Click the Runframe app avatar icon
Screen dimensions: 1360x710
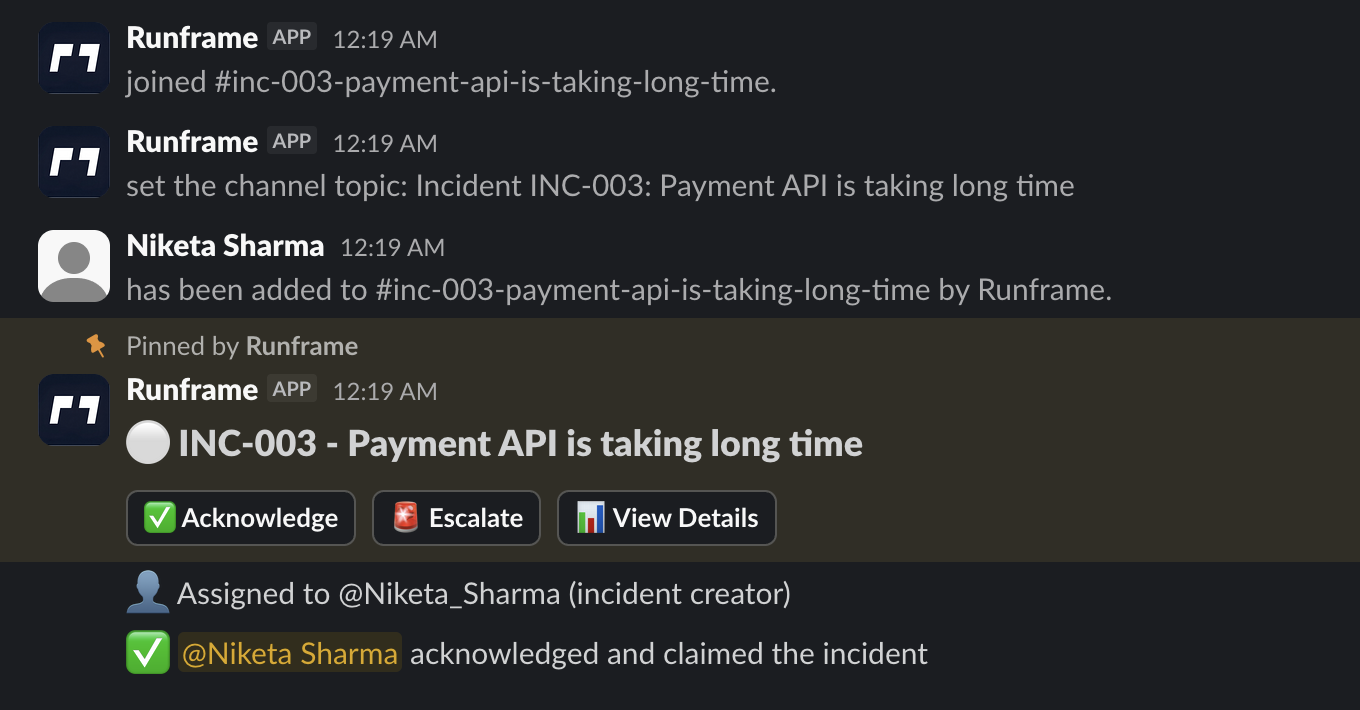tap(73, 409)
